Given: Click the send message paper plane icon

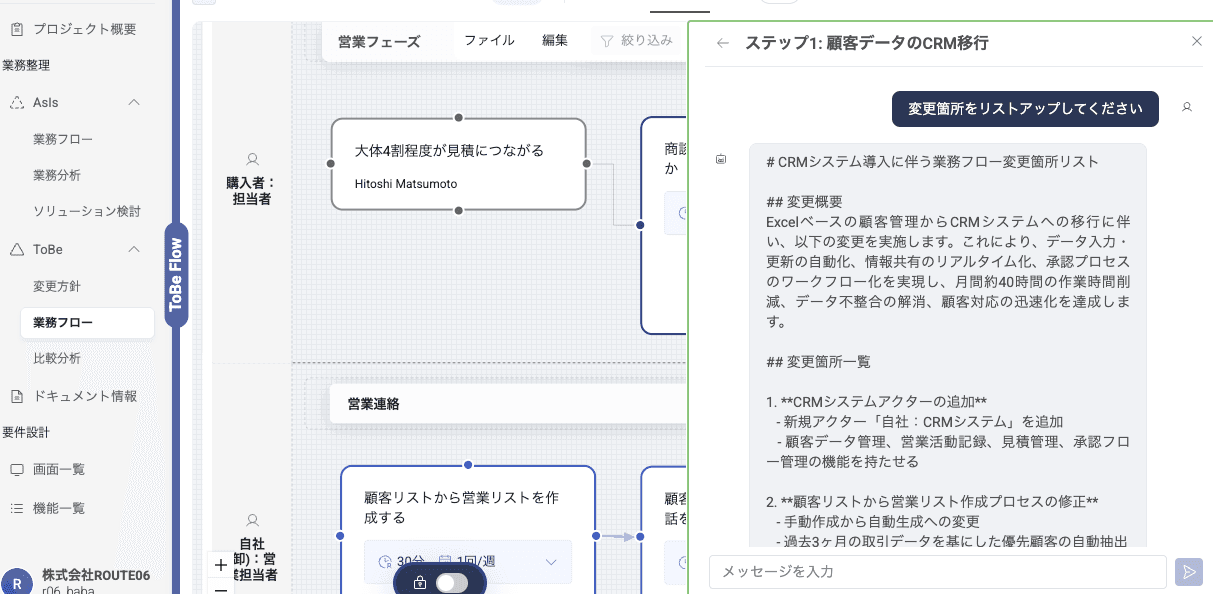Looking at the screenshot, I should 1189,571.
